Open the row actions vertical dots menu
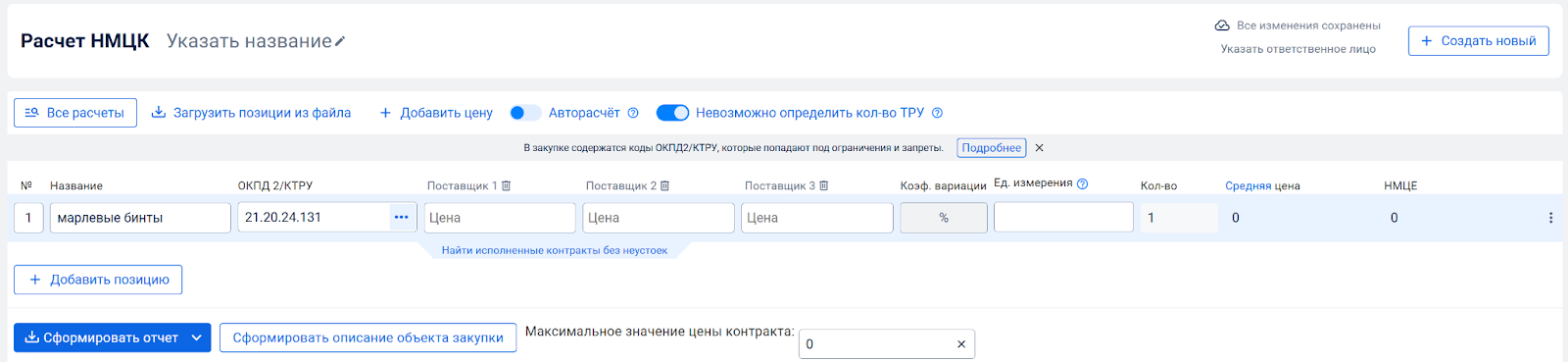 1550,218
